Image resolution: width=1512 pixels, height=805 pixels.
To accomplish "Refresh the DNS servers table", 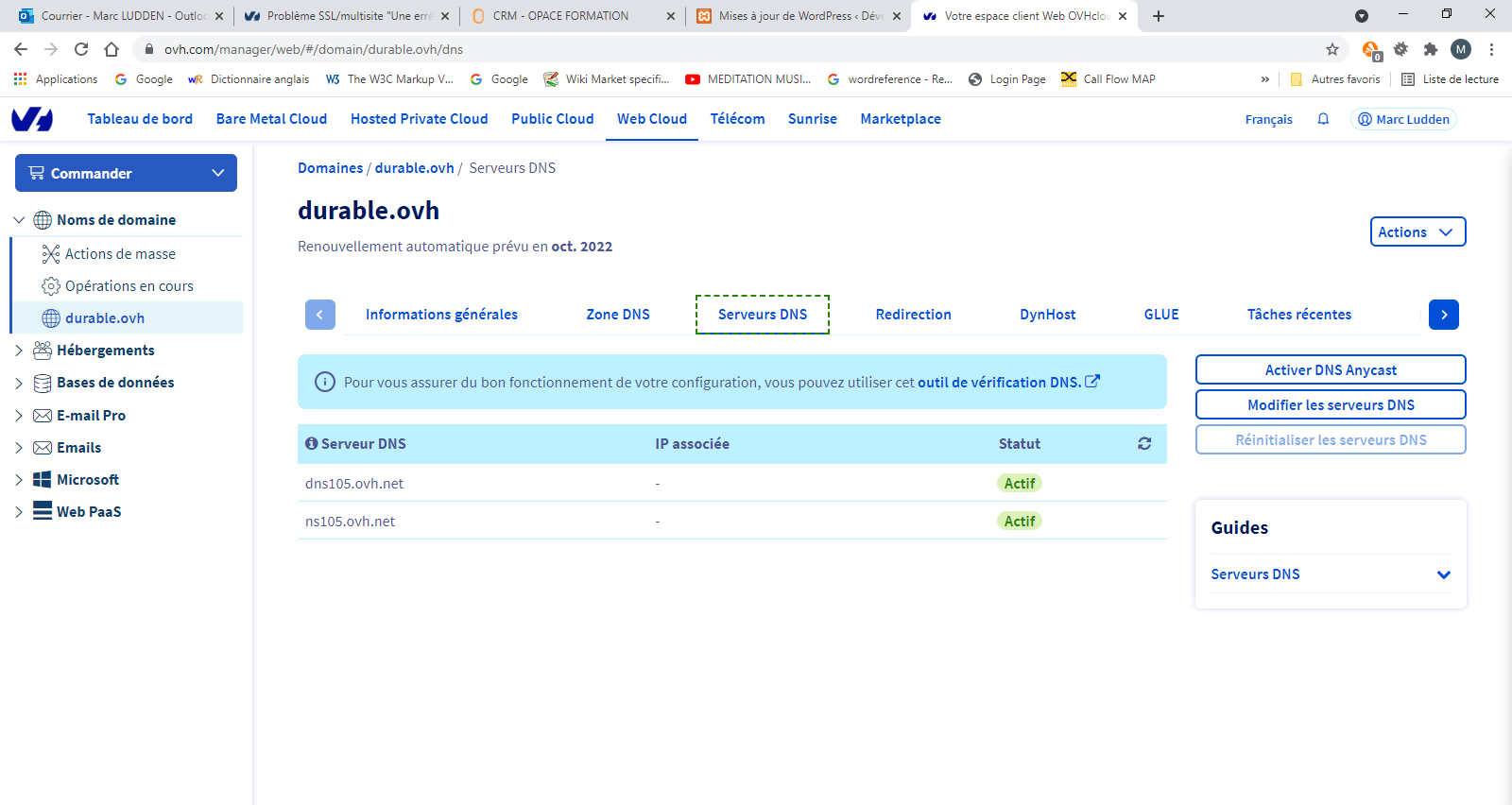I will click(x=1144, y=444).
